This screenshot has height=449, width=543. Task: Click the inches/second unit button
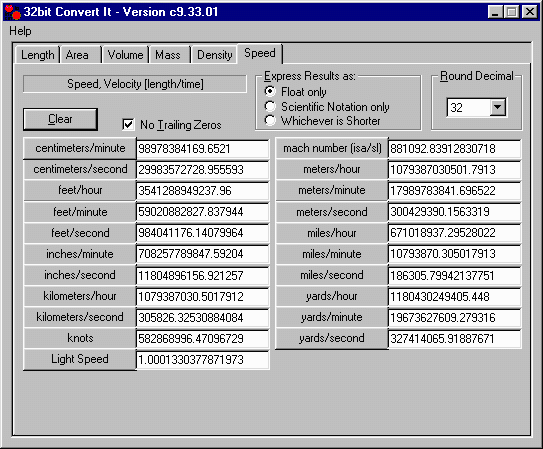coord(80,275)
